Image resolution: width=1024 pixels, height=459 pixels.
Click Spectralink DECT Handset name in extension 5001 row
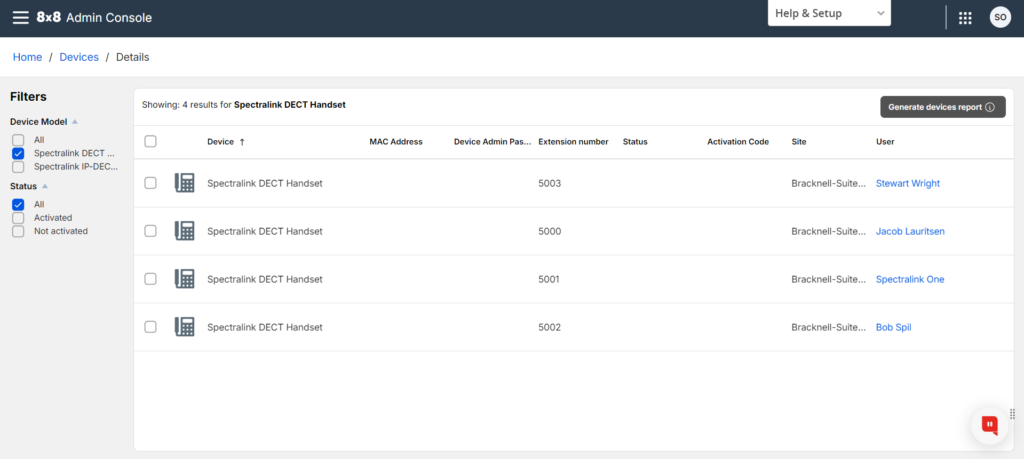[264, 279]
